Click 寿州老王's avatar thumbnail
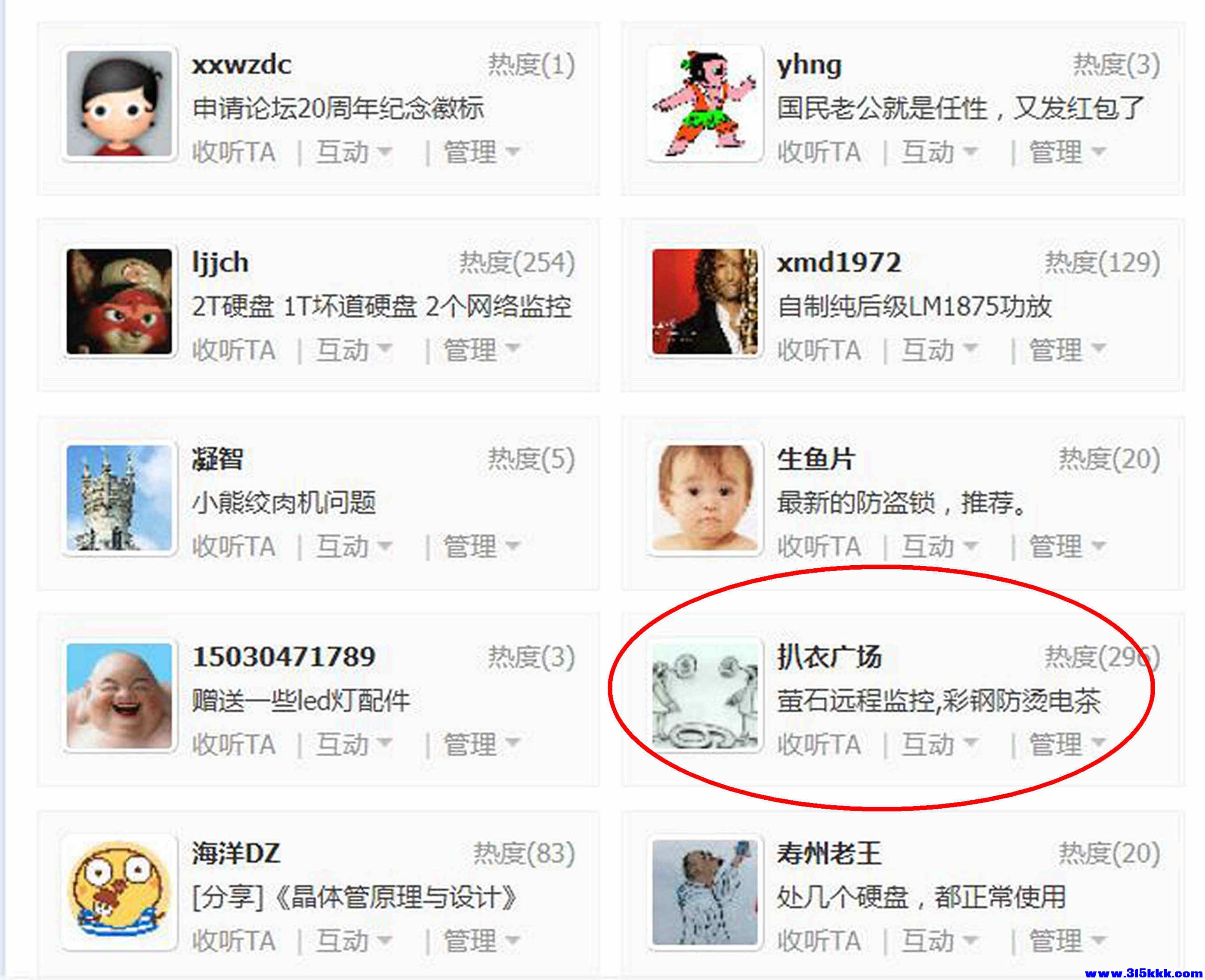Viewport: 1205px width, 980px height. (x=704, y=892)
